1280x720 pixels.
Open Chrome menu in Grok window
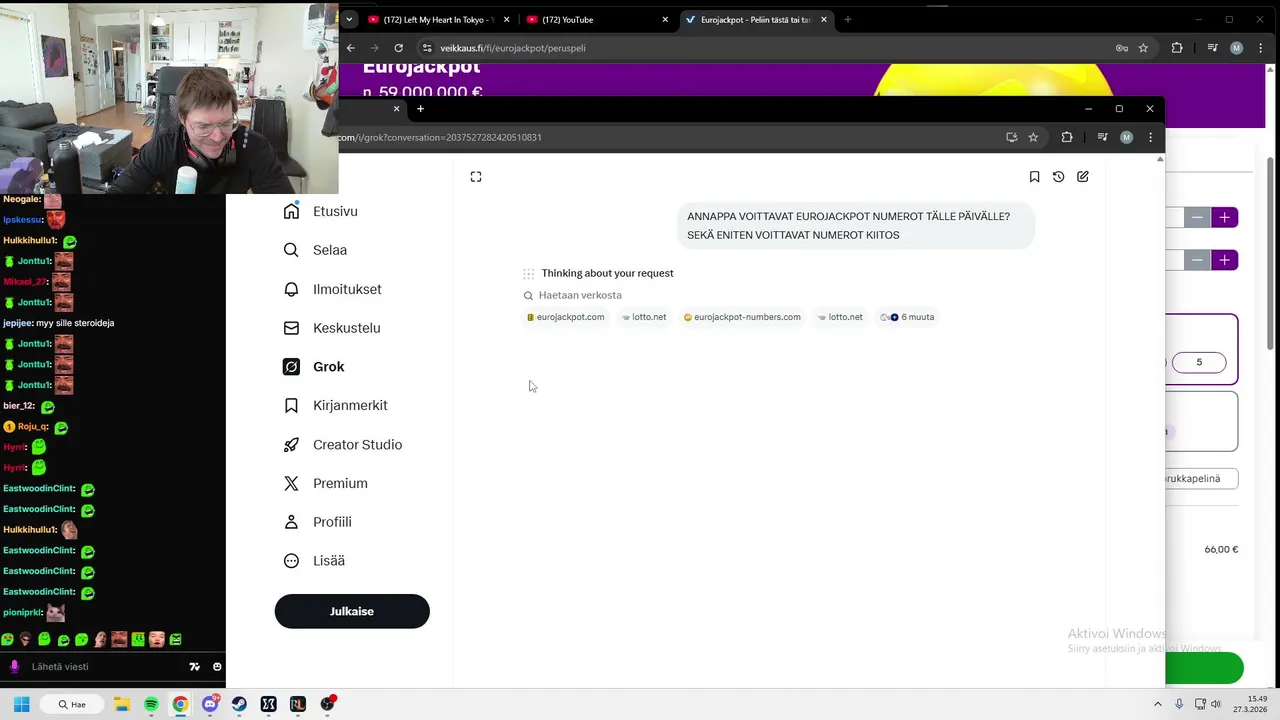[x=1150, y=137]
